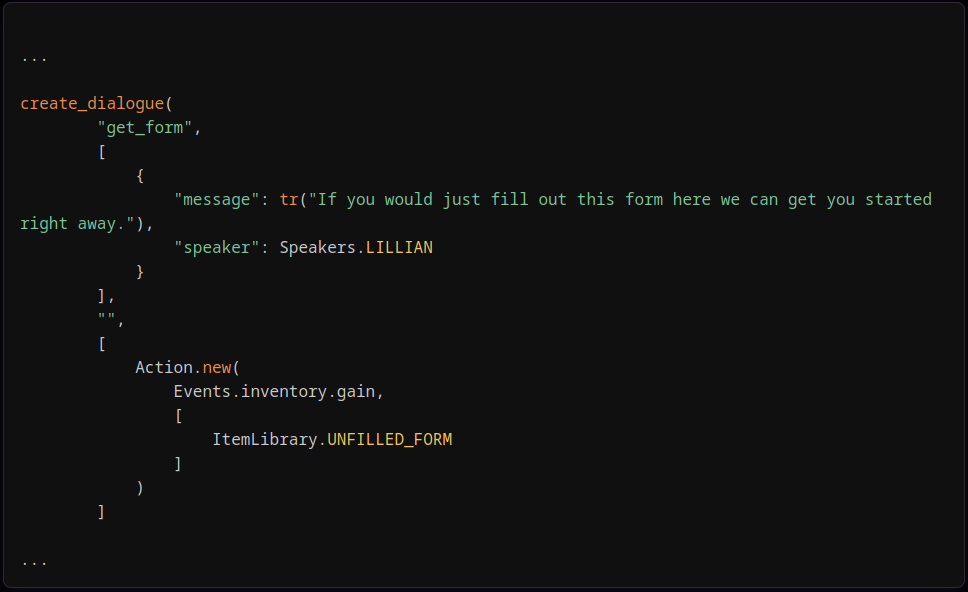Click the create_dialogue function name

[x=92, y=104]
